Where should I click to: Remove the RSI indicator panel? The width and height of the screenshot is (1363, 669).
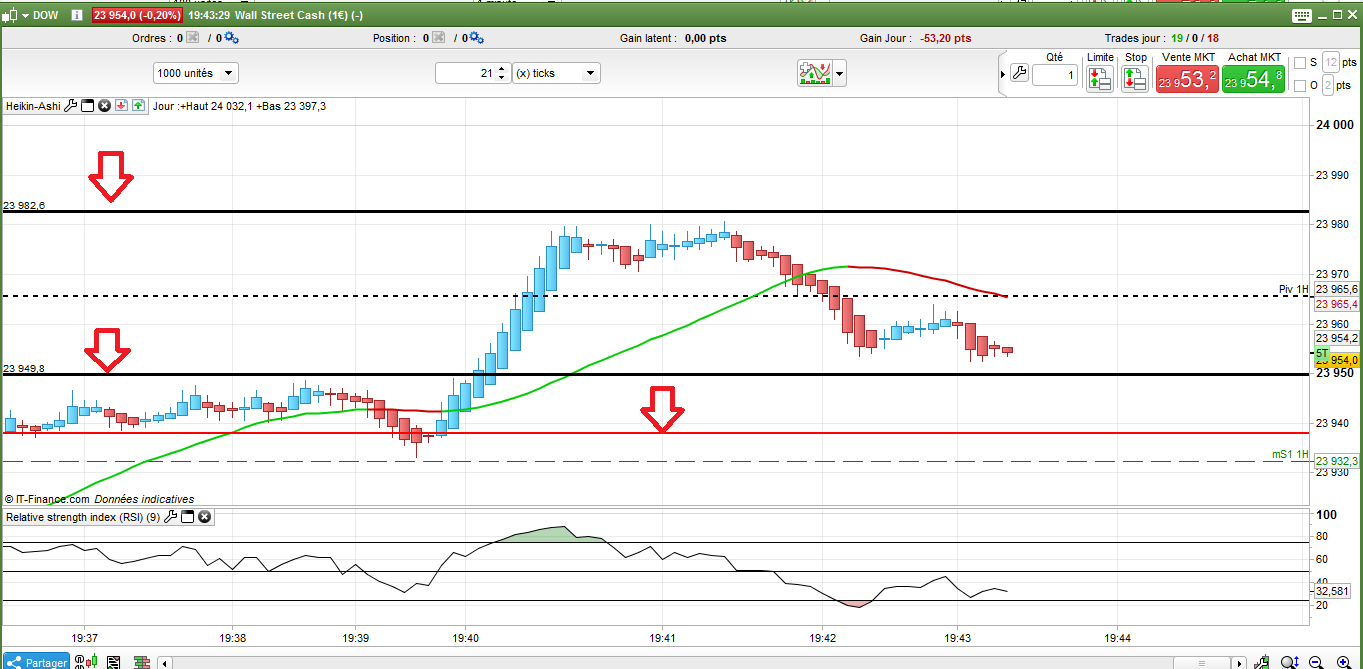coord(204,517)
